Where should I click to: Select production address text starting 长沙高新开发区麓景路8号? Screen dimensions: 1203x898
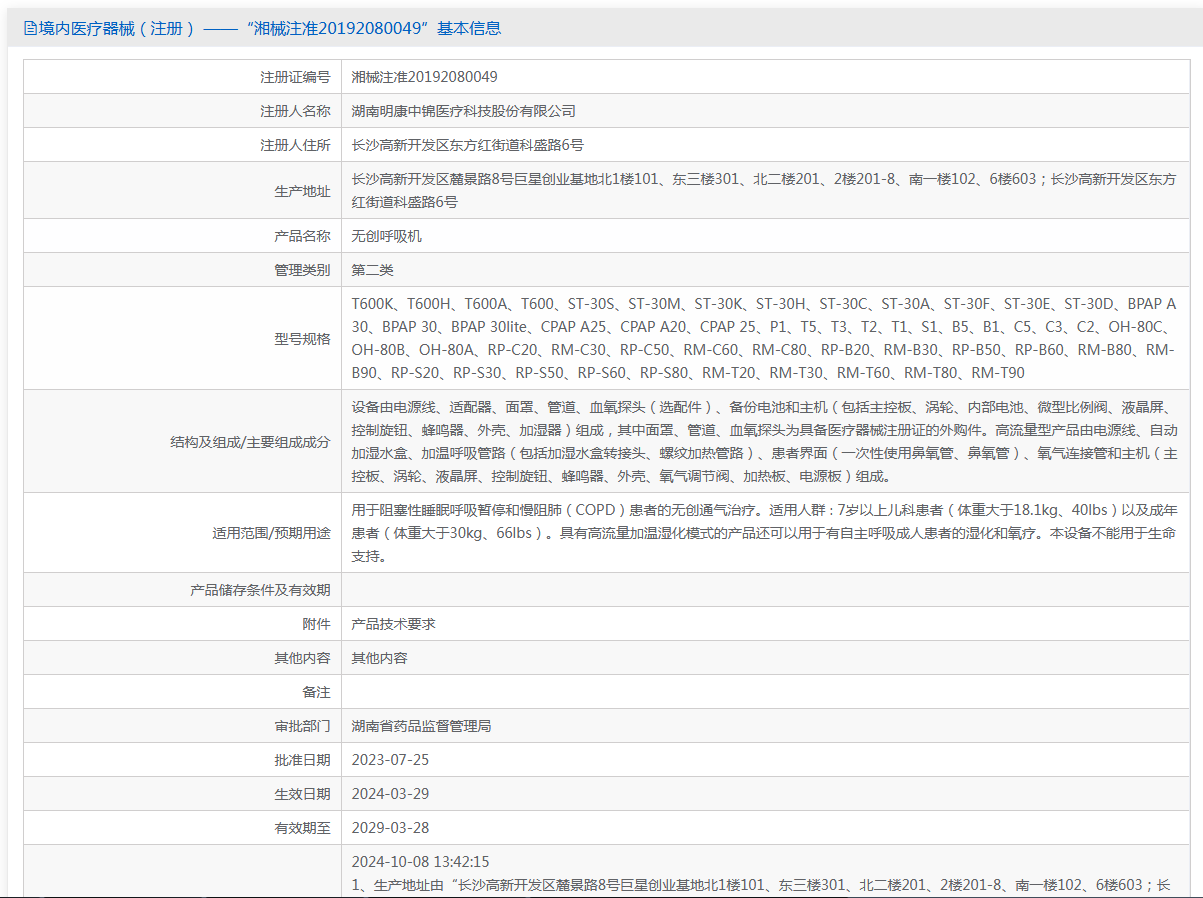[x=764, y=190]
